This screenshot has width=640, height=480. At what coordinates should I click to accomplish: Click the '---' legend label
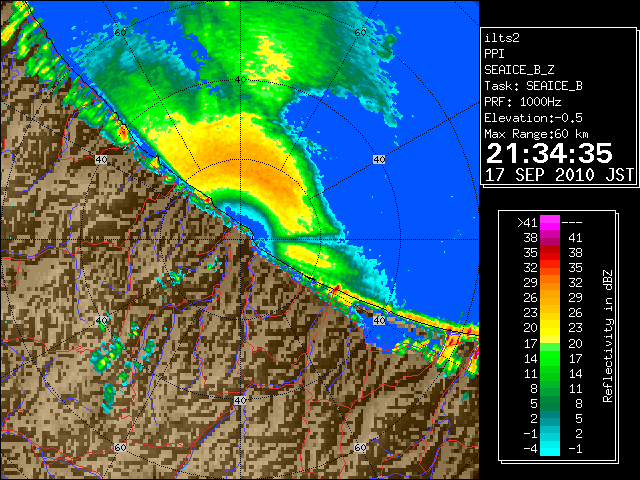(x=572, y=223)
